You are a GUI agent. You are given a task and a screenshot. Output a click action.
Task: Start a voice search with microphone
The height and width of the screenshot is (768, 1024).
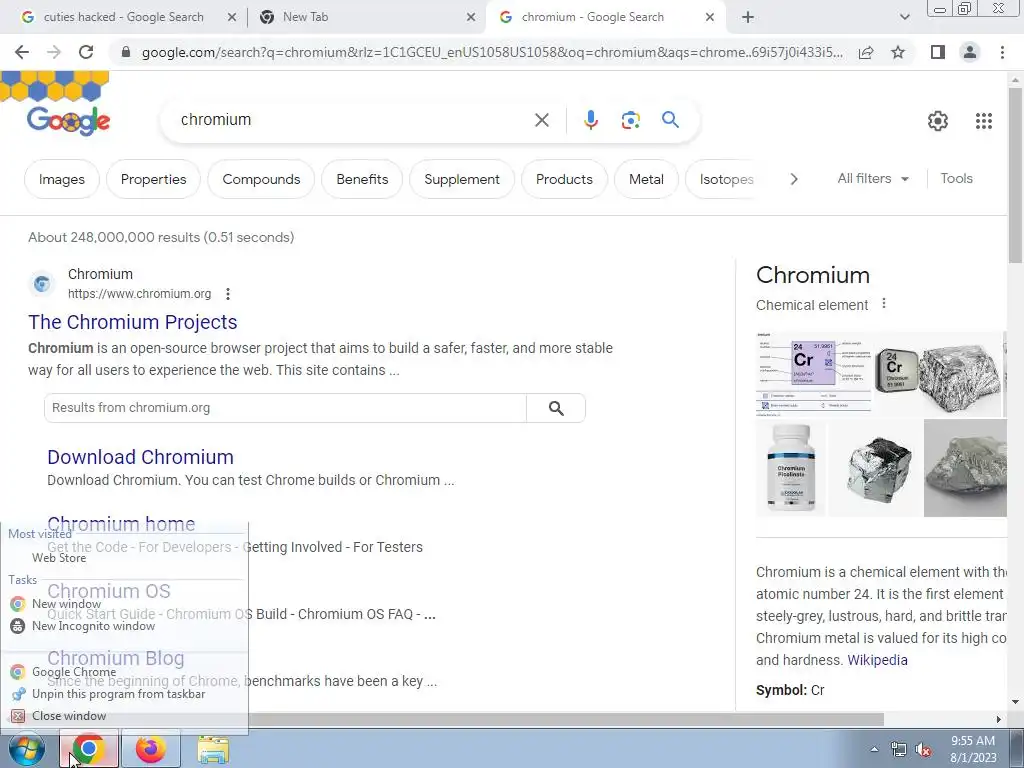(590, 120)
